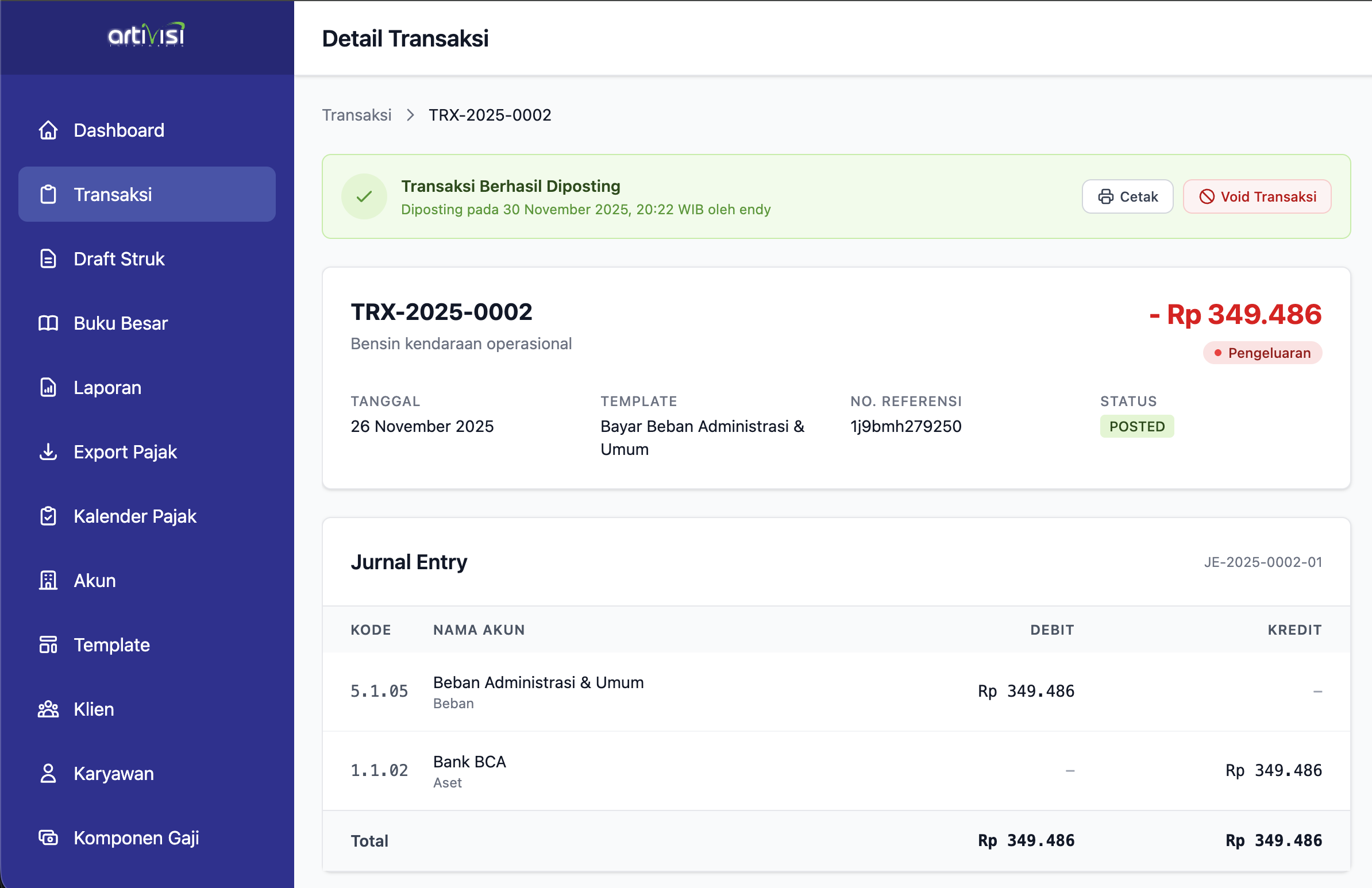Open Komponen Gaji wallet icon
The image size is (1372, 888).
pyautogui.click(x=48, y=838)
